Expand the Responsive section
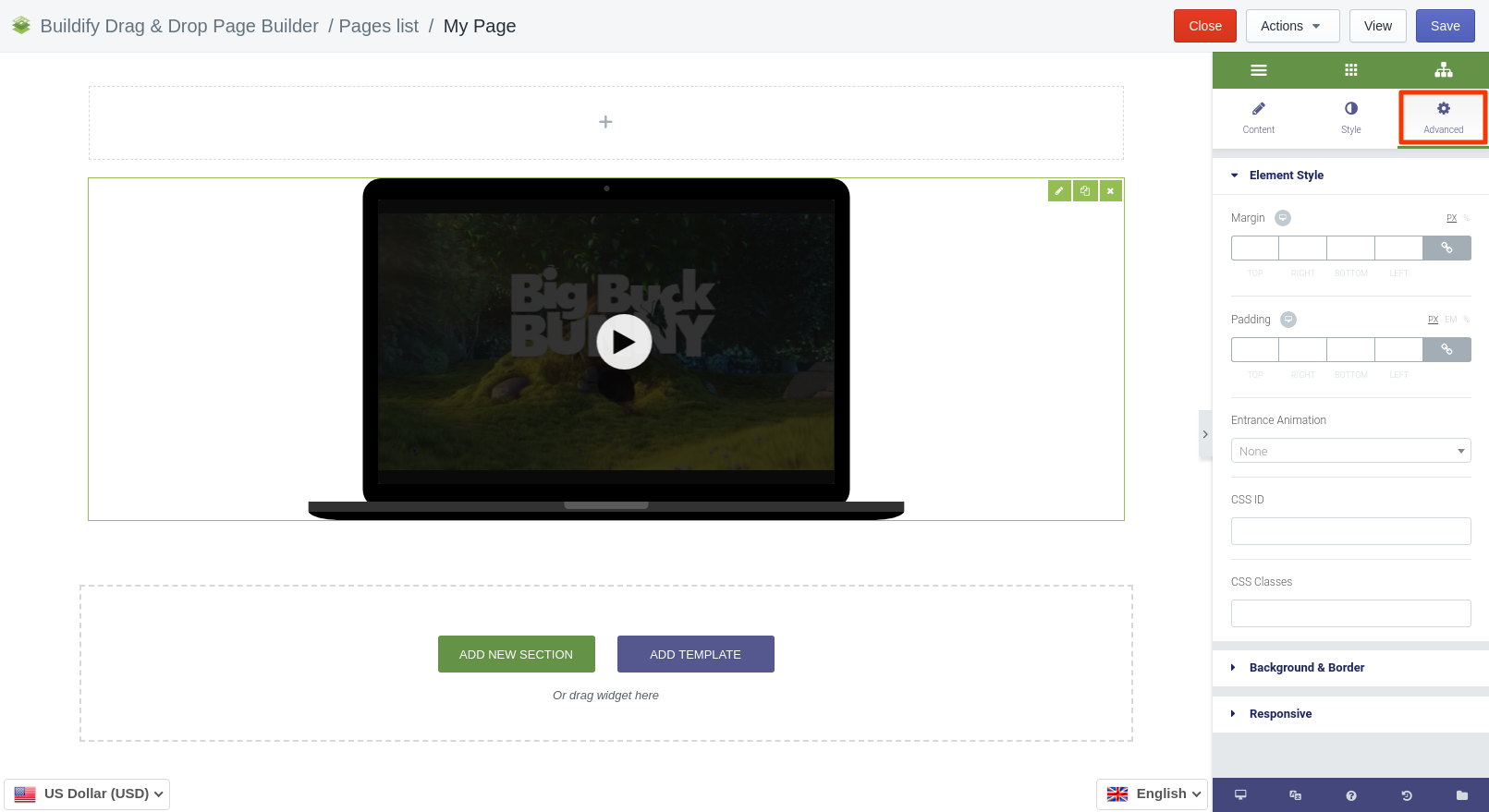Image resolution: width=1489 pixels, height=812 pixels. click(1350, 714)
